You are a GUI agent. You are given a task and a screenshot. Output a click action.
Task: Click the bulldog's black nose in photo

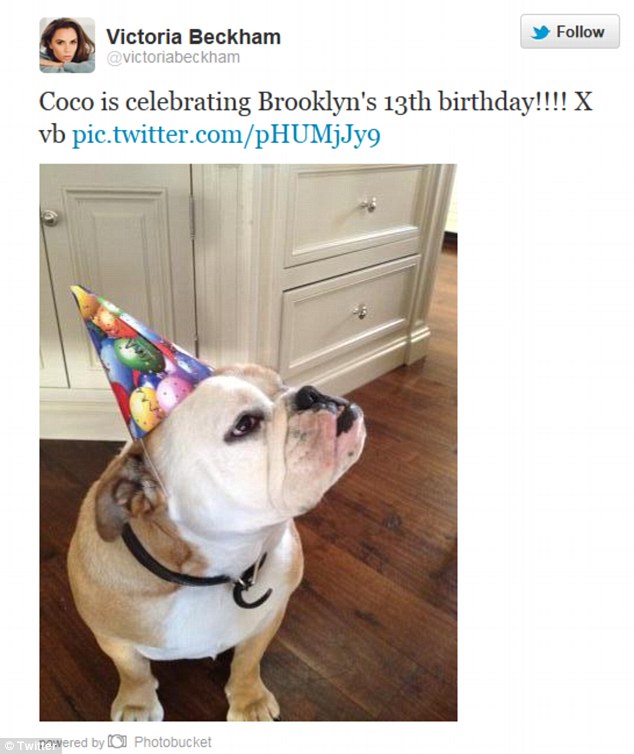pos(309,398)
